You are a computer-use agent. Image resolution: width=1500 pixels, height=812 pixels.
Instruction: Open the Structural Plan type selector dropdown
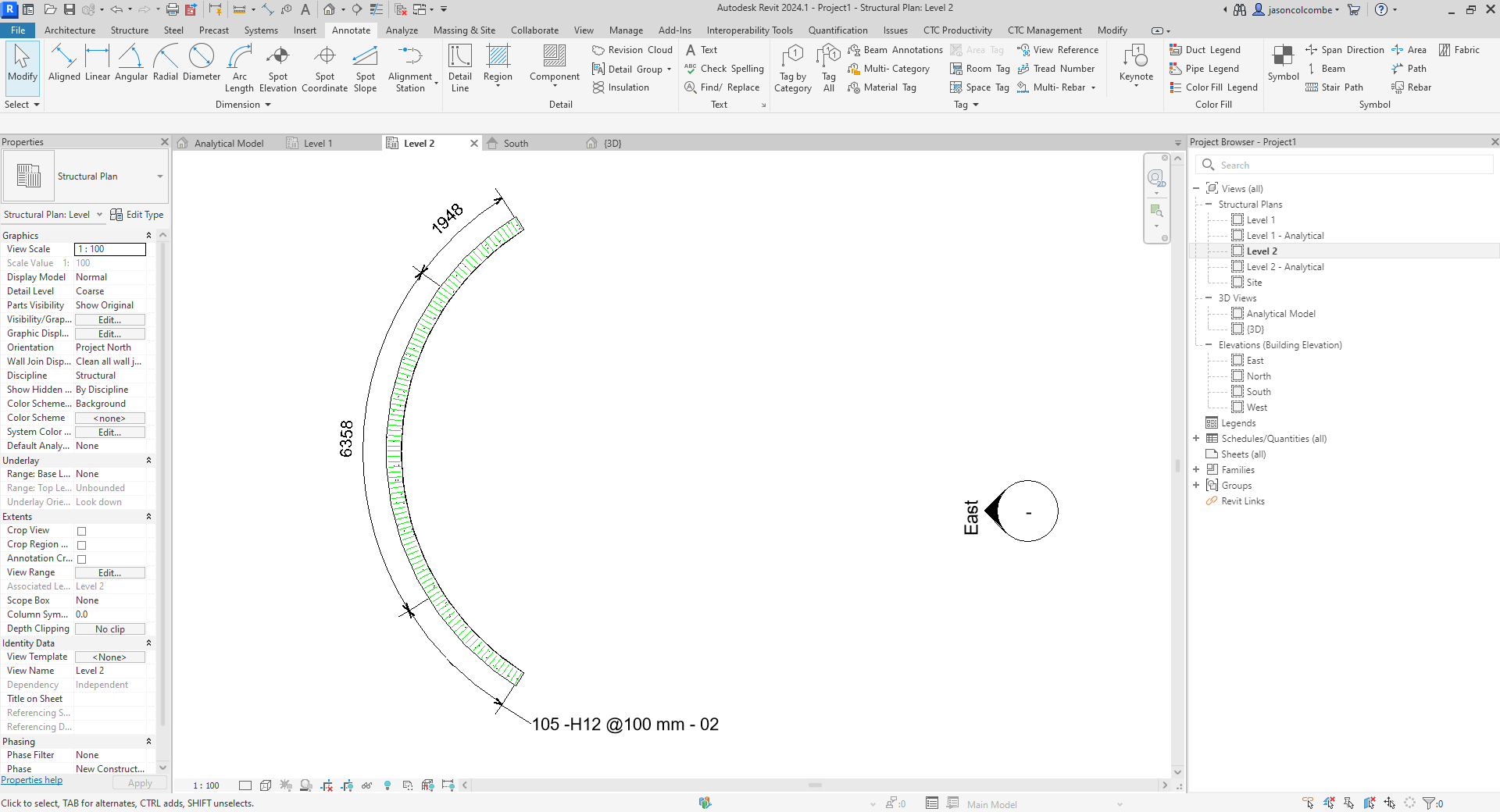159,176
